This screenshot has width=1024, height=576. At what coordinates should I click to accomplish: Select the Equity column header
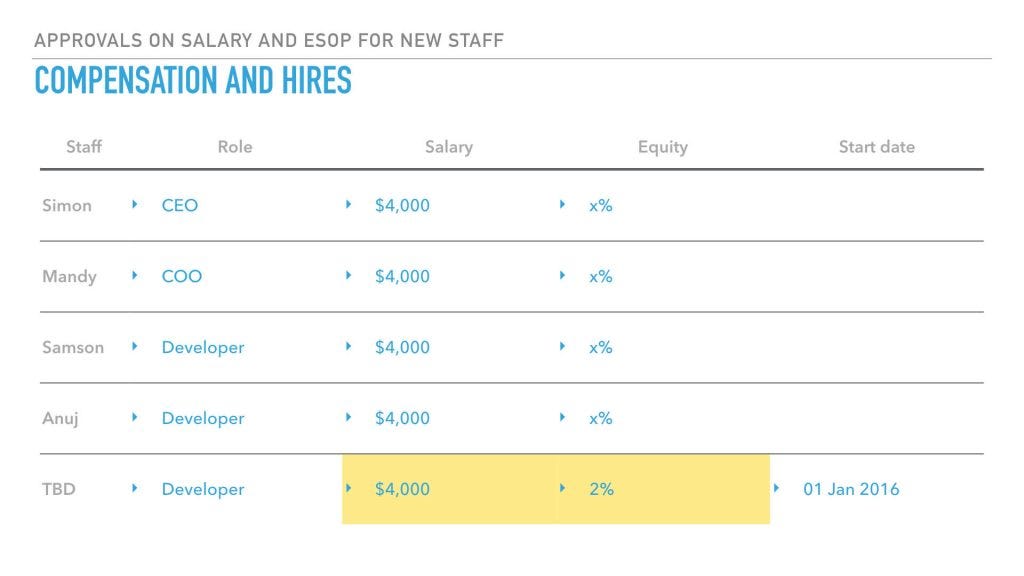click(663, 148)
